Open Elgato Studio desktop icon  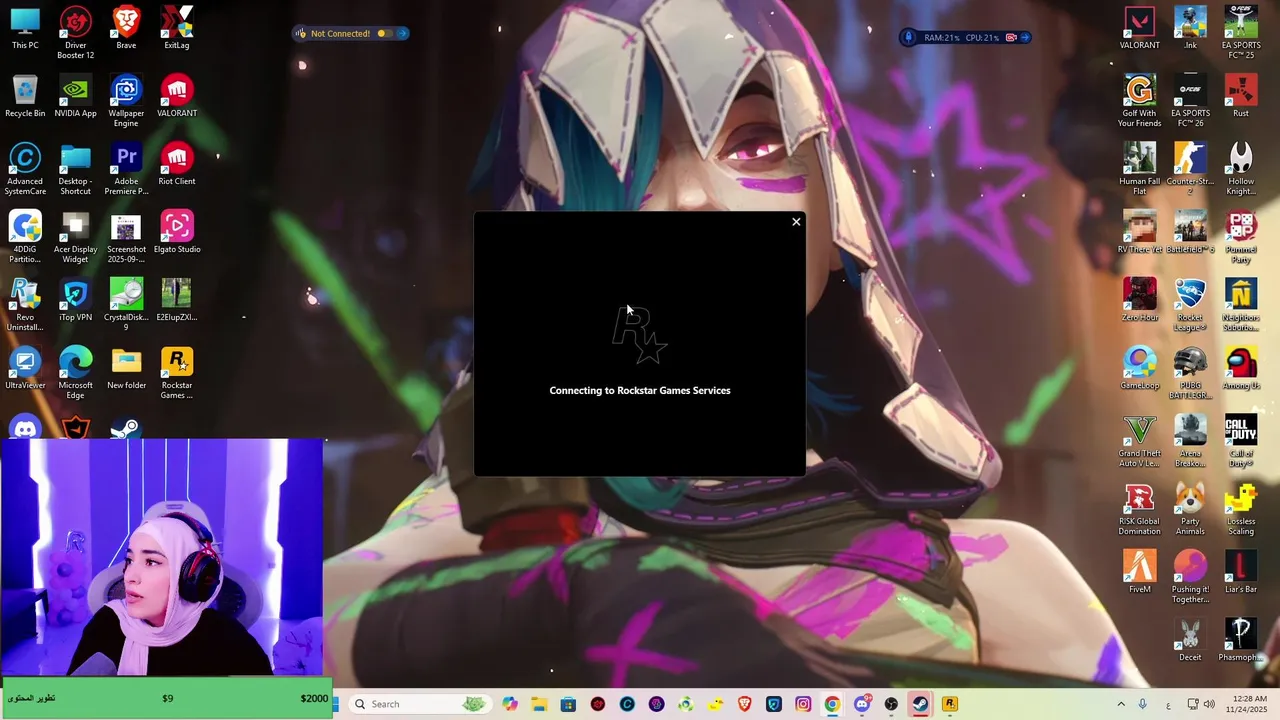tap(177, 232)
